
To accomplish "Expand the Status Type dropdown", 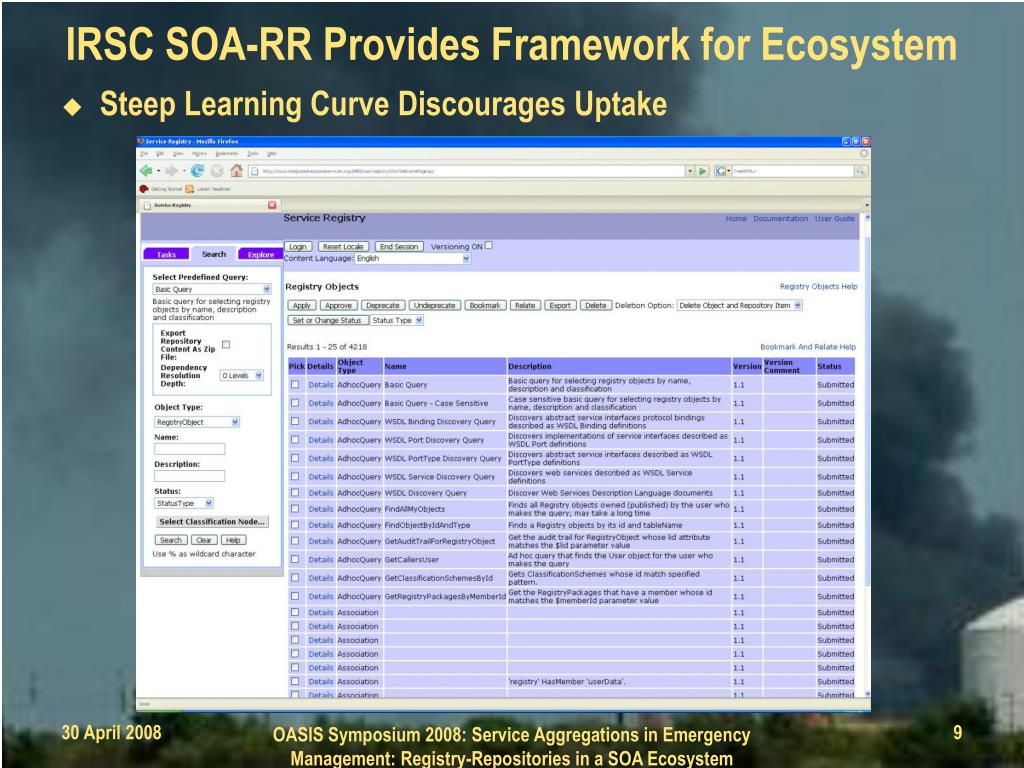I will click(397, 321).
